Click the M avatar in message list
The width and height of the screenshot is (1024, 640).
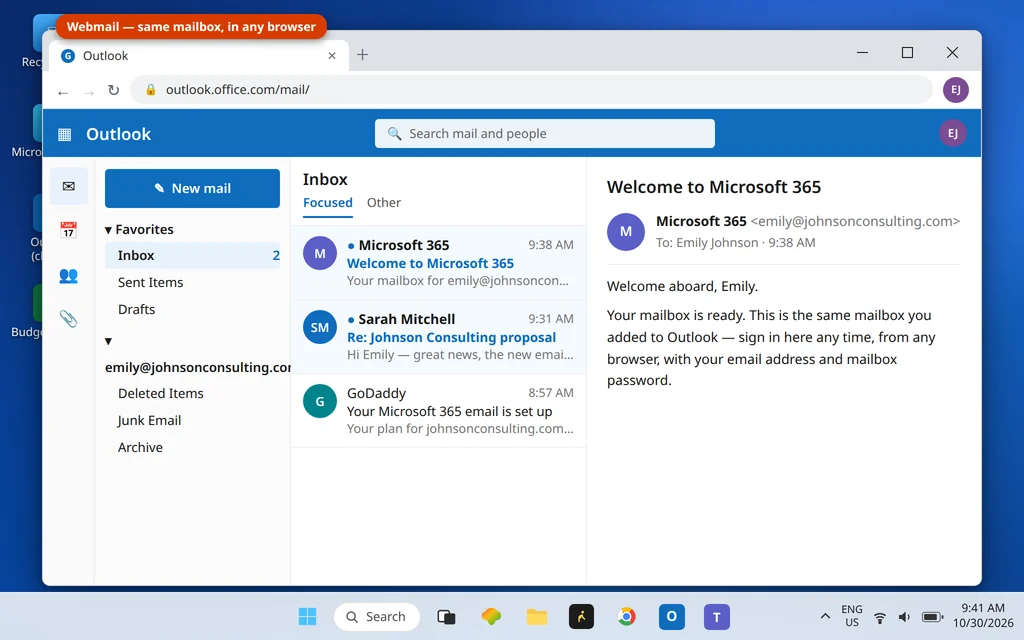pos(319,253)
